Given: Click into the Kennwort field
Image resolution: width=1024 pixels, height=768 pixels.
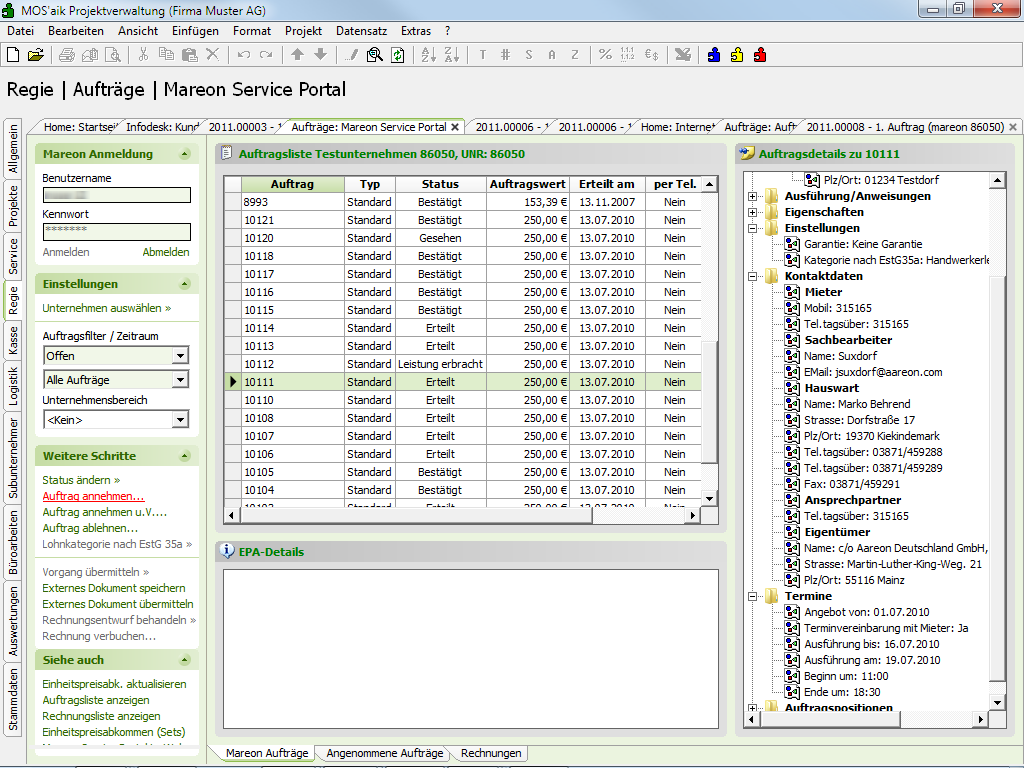Looking at the screenshot, I should [x=117, y=231].
